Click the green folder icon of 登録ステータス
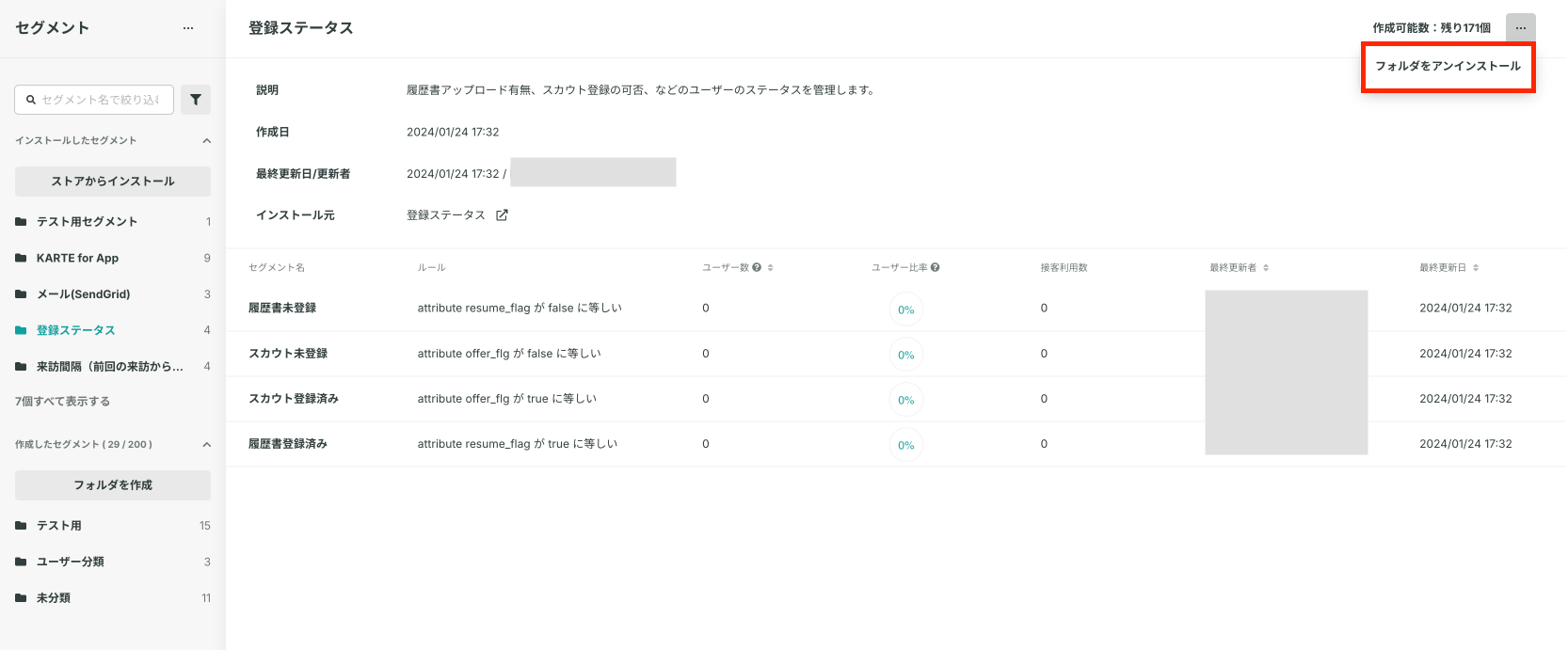Screen dimensions: 1568x650 click(x=21, y=330)
